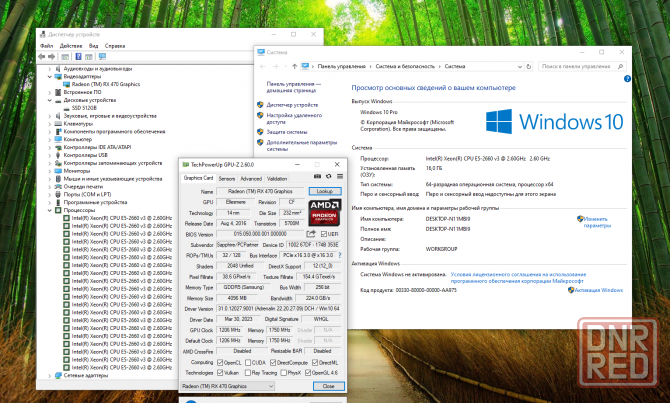Click the blue question-mark Help icon in Device Manager toolbar
This screenshot has width=670, height=403.
coord(79,56)
